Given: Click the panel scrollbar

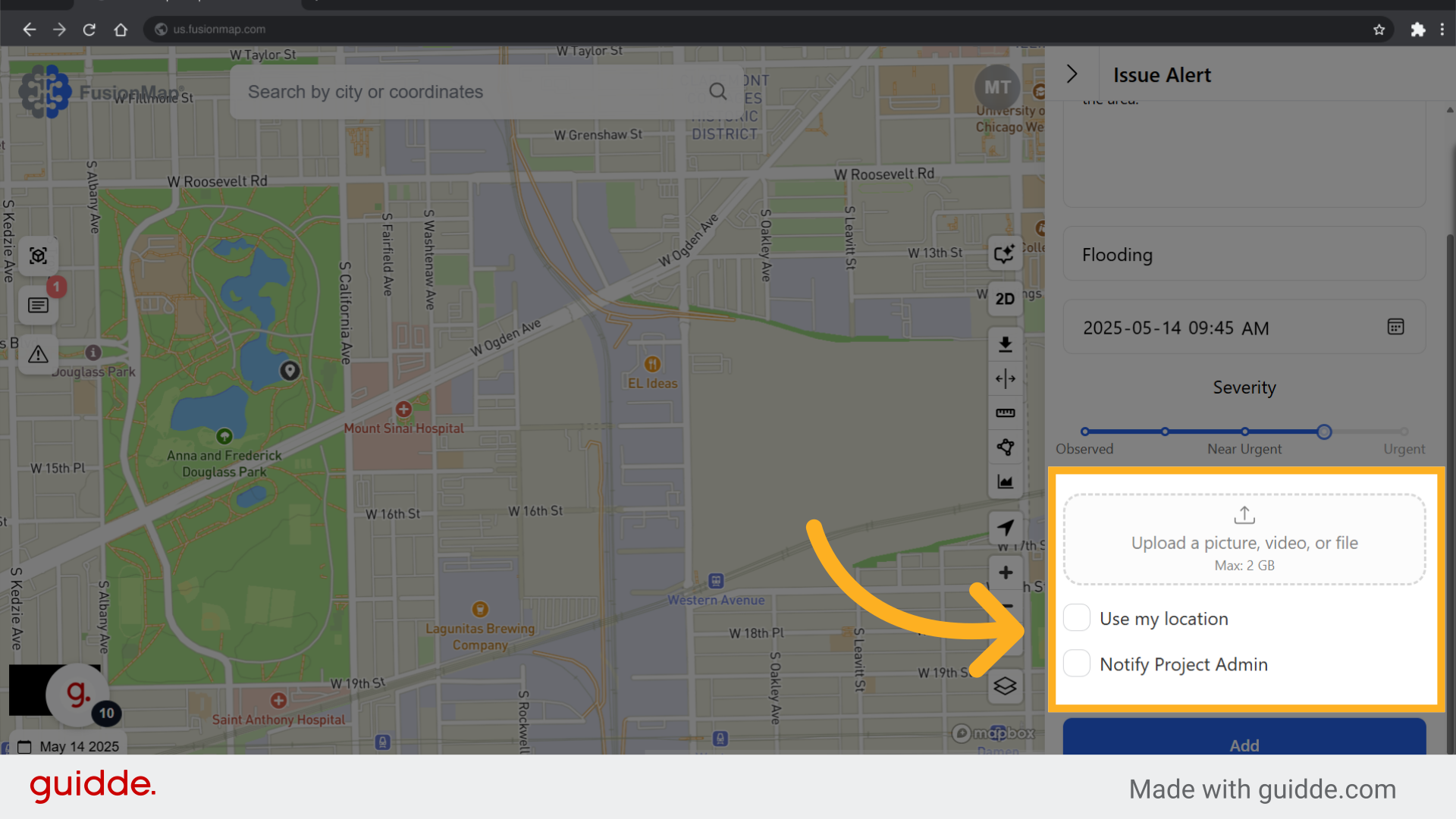Looking at the screenshot, I should pyautogui.click(x=1450, y=493).
